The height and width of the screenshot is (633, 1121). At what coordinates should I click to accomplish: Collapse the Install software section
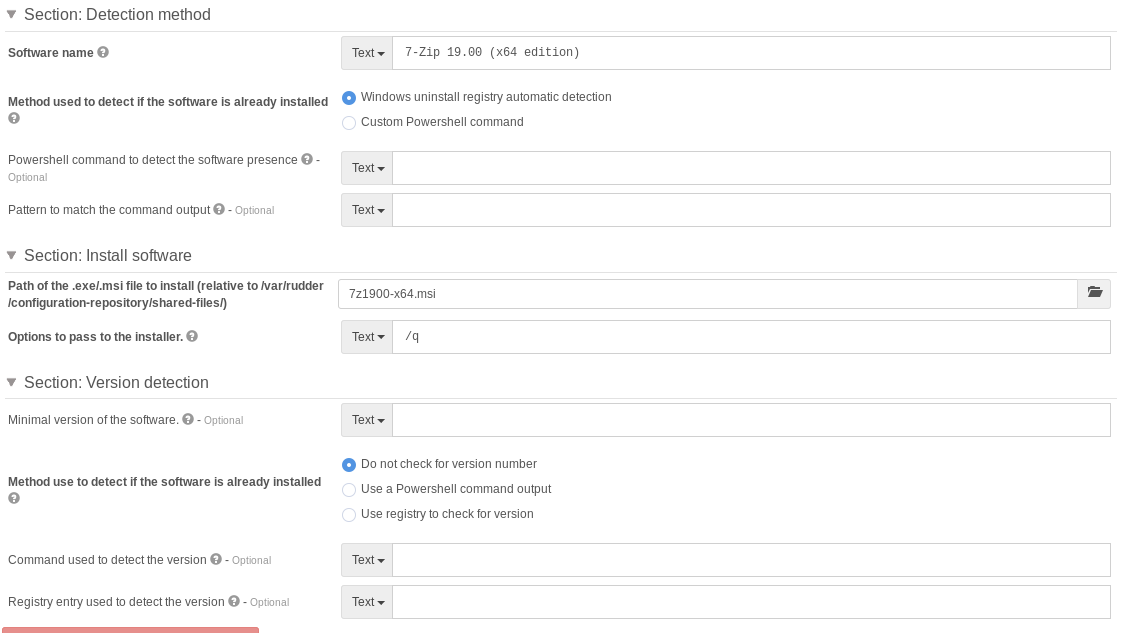12,255
